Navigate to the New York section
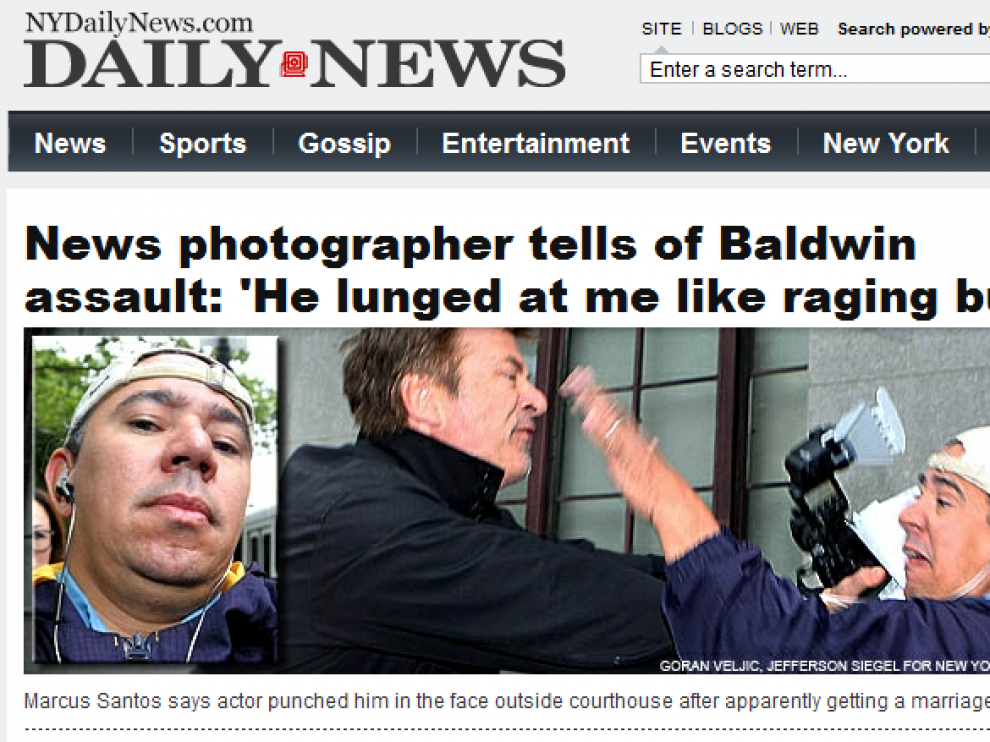 (x=886, y=143)
